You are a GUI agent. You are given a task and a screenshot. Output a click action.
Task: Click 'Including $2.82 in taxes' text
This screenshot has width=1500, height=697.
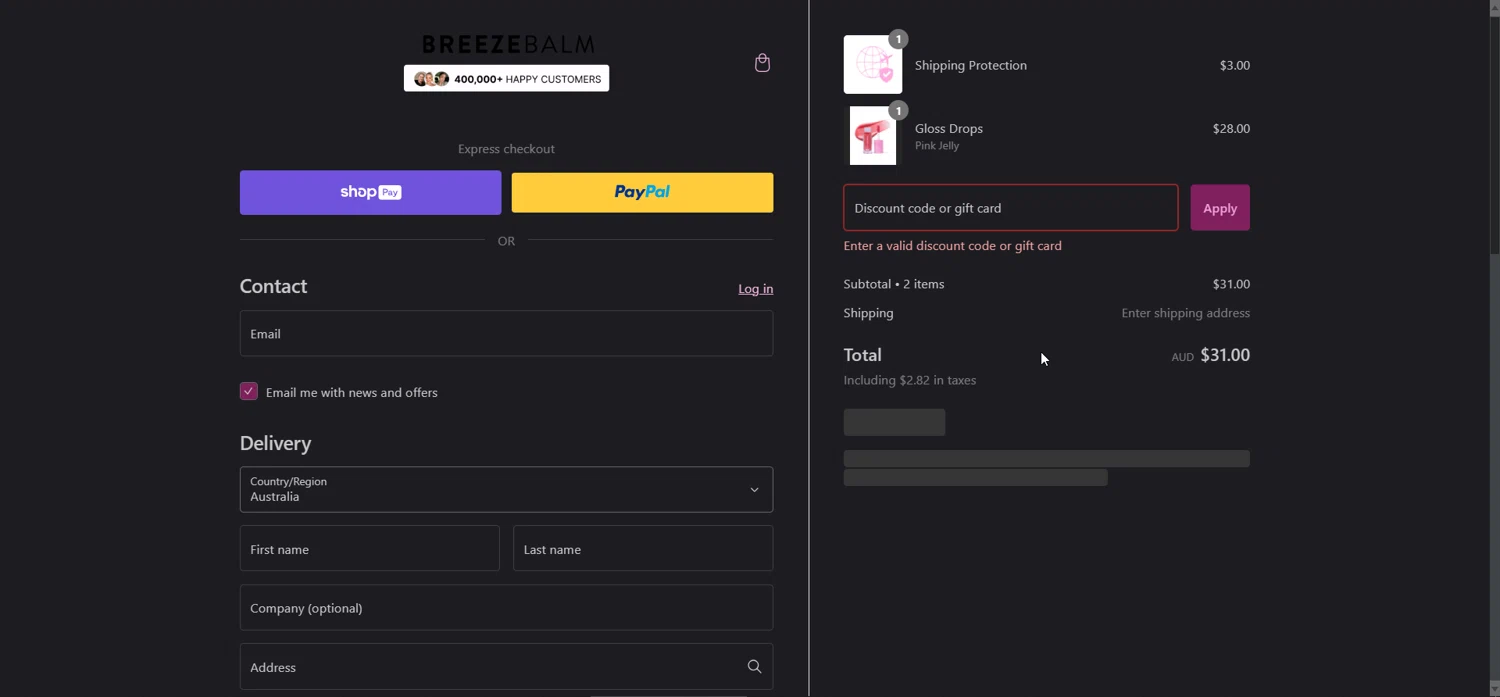point(909,380)
